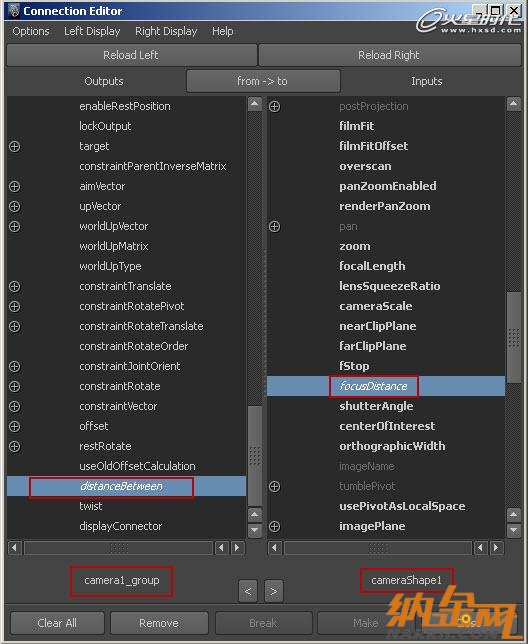This screenshot has height=644, width=528.
Task: Click the right arrow direction button
Action: 273,591
